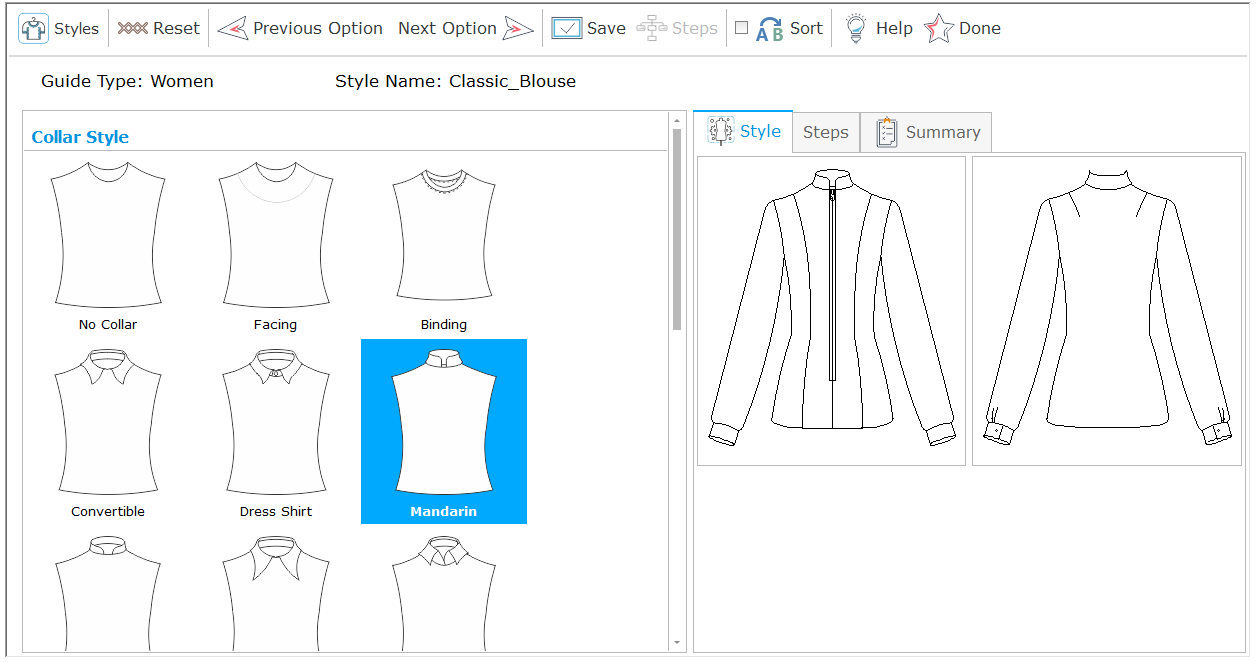This screenshot has width=1258, height=662.
Task: Click the Next Option text
Action: [447, 28]
